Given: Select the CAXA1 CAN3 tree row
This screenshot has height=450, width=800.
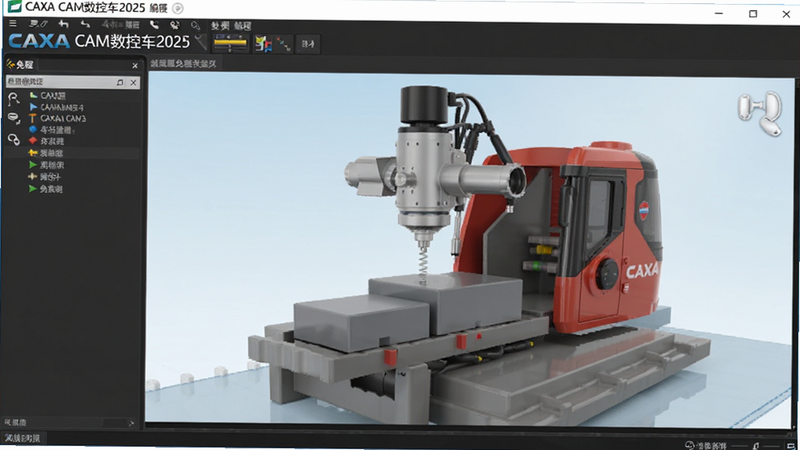Looking at the screenshot, I should [x=57, y=118].
